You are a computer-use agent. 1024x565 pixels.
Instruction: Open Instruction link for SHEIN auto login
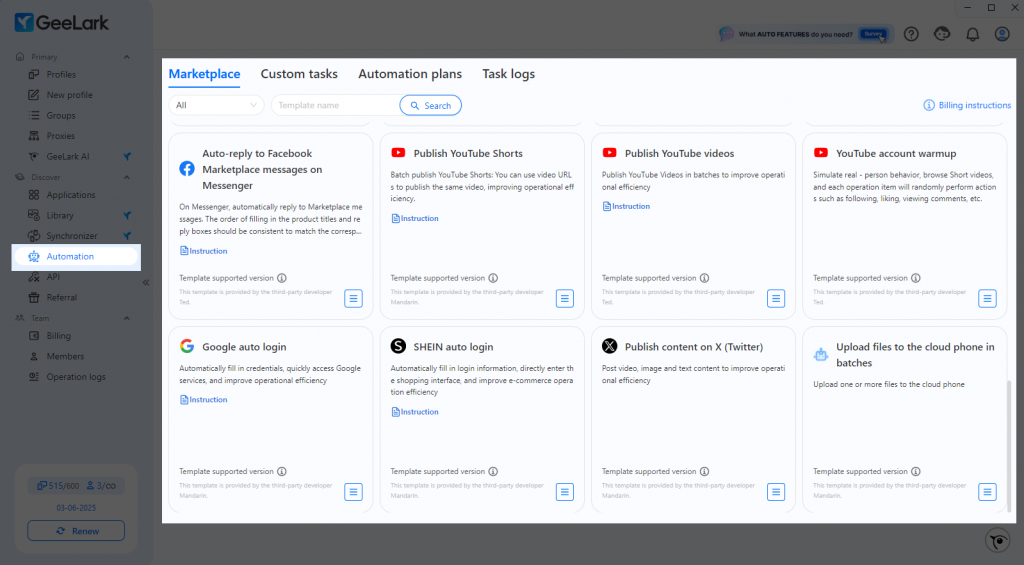tap(415, 412)
